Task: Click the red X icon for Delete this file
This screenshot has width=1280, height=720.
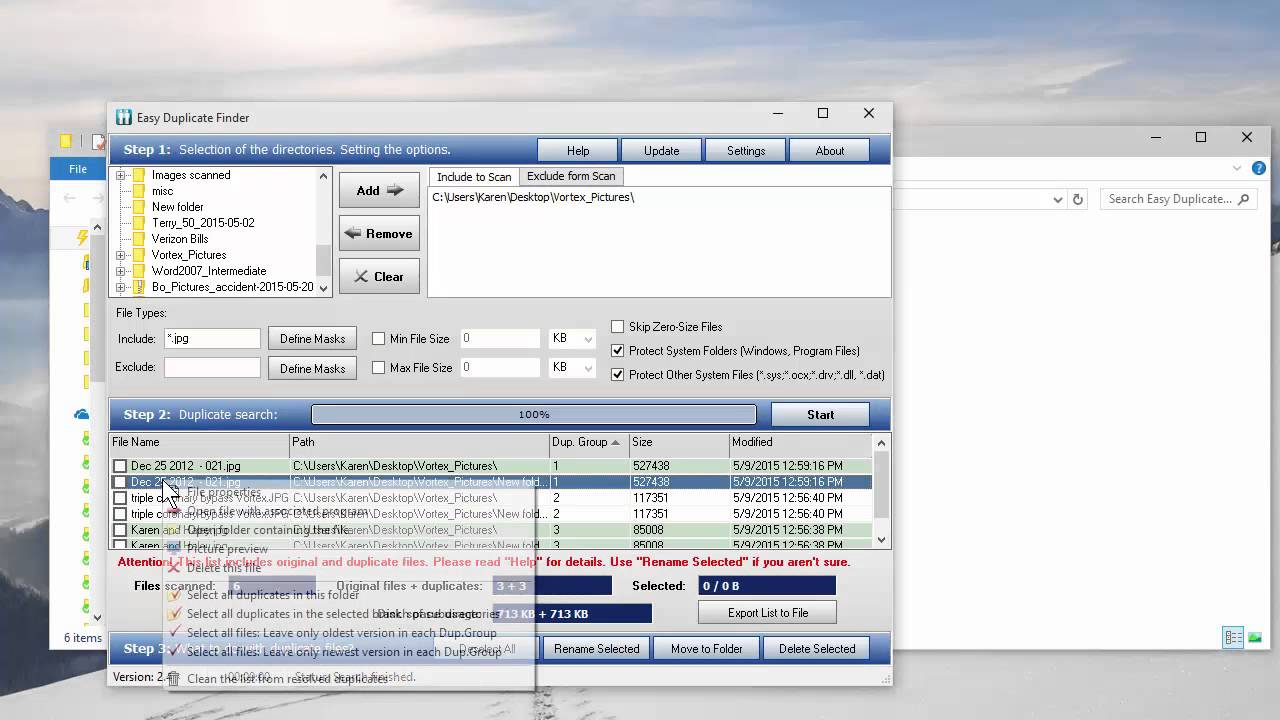Action: click(174, 568)
